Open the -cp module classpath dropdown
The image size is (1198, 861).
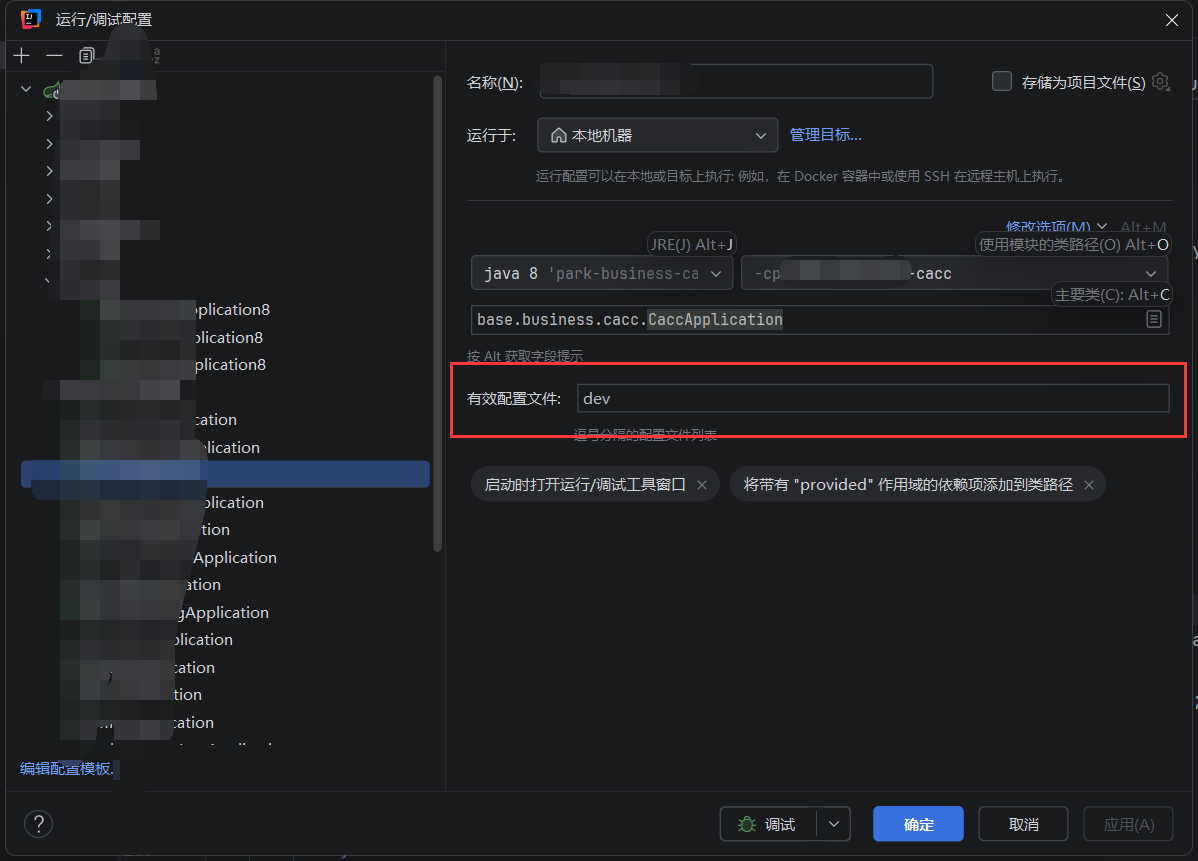(x=954, y=274)
